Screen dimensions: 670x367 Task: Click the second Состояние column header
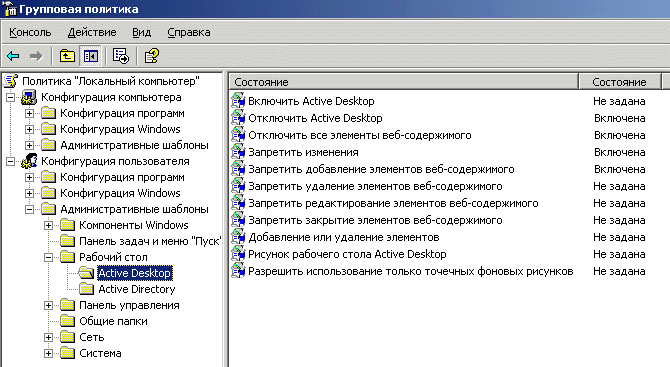pos(619,82)
